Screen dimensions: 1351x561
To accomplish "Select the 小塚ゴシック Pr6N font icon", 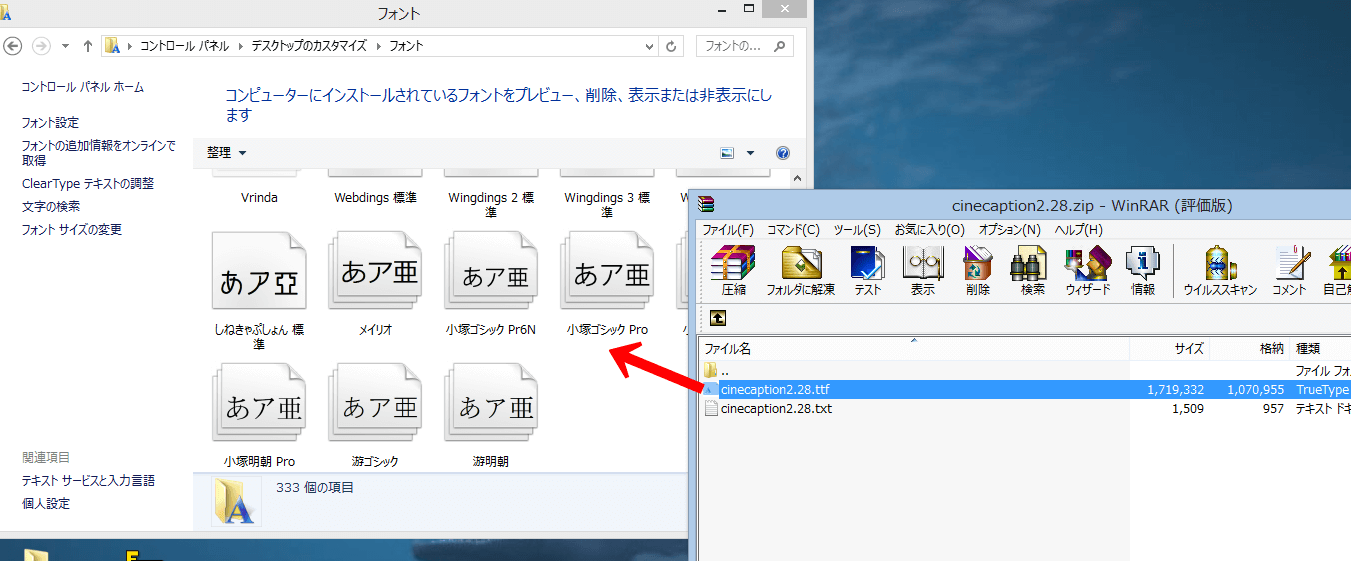I will (491, 272).
